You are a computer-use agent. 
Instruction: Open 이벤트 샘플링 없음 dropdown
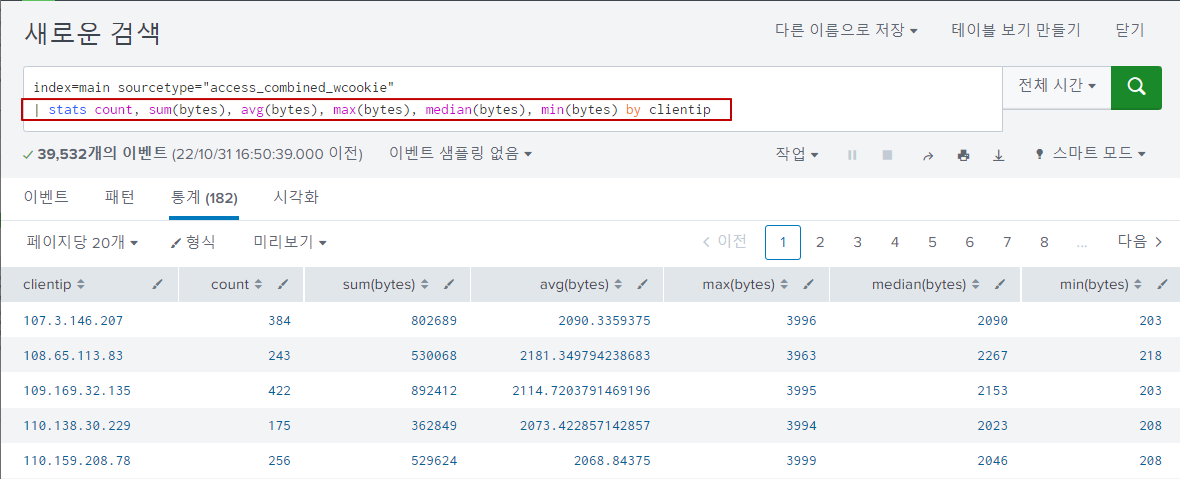[x=461, y=154]
